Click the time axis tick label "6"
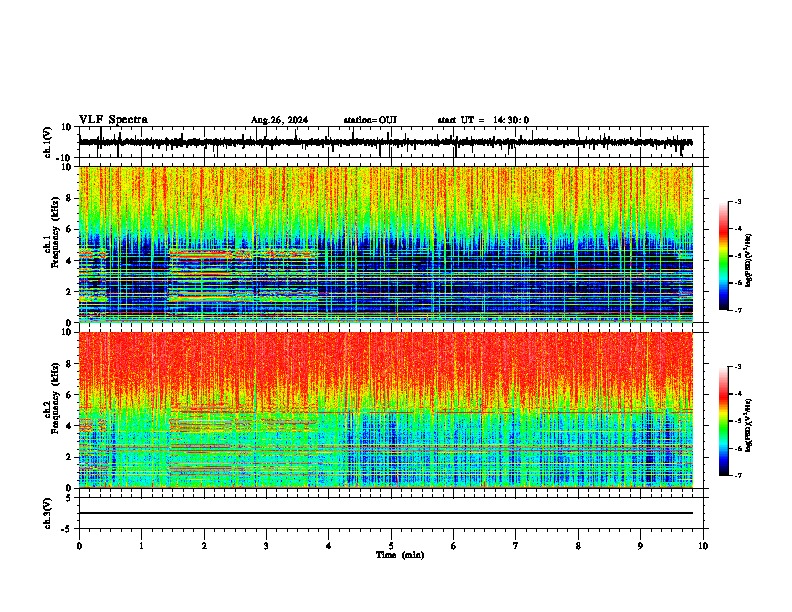Viewport: 792px width, 612px height. coord(454,546)
